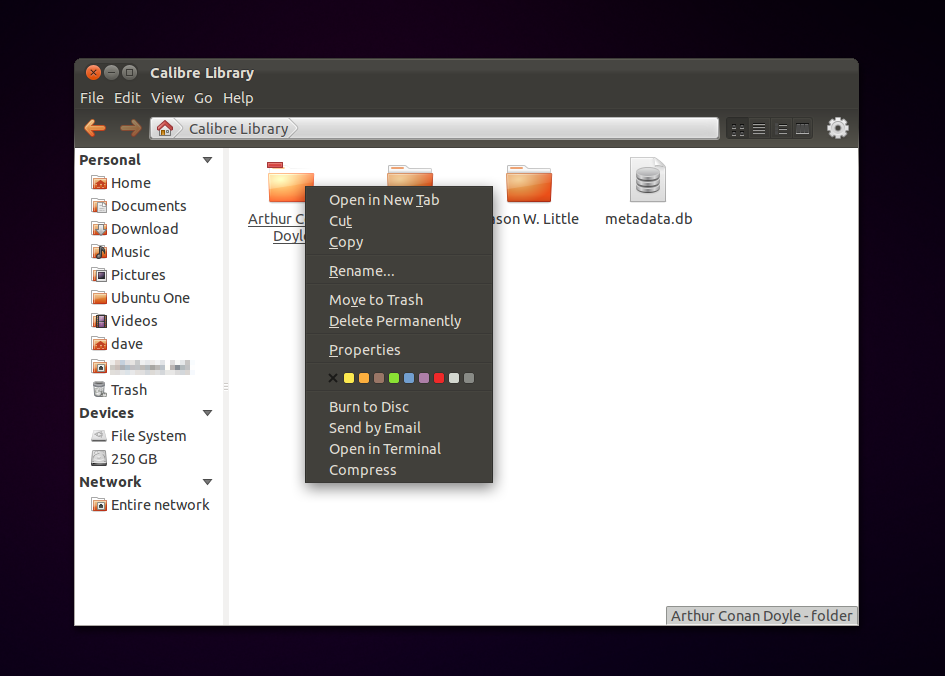This screenshot has height=676, width=945.
Task: Open Properties from the context menu
Action: pyautogui.click(x=399, y=350)
